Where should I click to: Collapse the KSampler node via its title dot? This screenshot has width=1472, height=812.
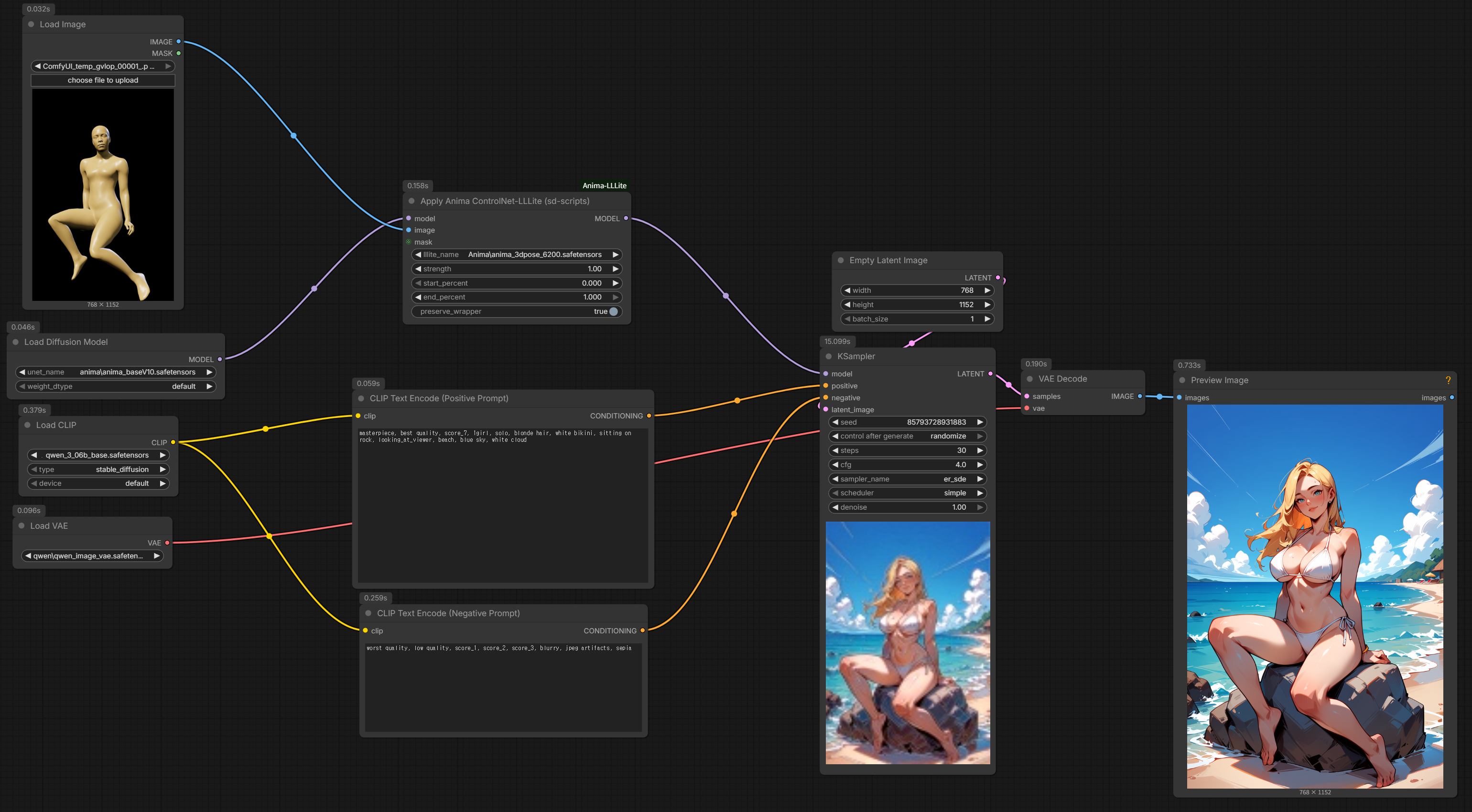pos(829,356)
